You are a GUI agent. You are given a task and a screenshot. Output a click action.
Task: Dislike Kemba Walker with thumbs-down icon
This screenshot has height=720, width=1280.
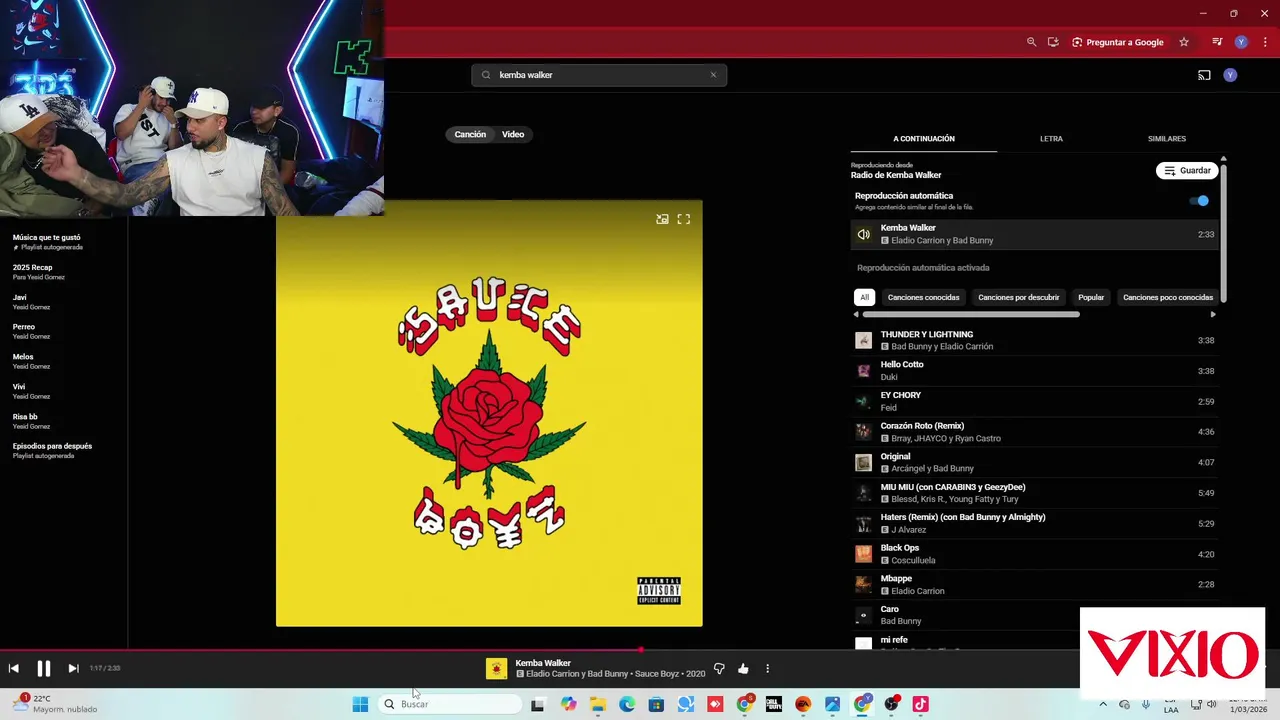(x=719, y=668)
